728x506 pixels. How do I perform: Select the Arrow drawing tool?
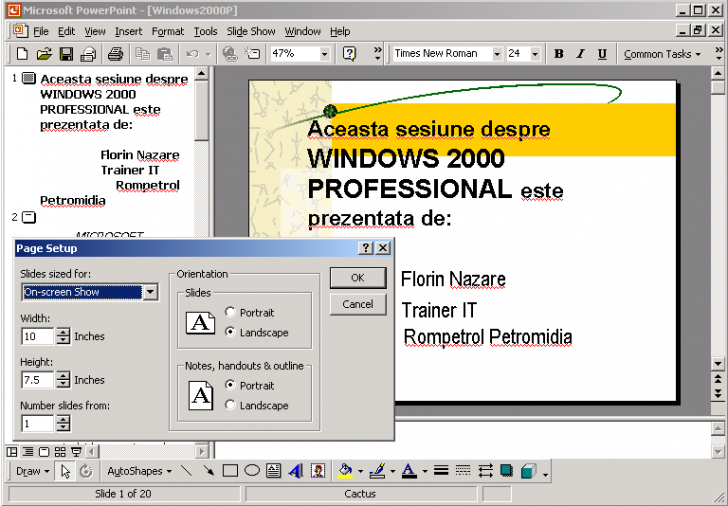tap(208, 471)
